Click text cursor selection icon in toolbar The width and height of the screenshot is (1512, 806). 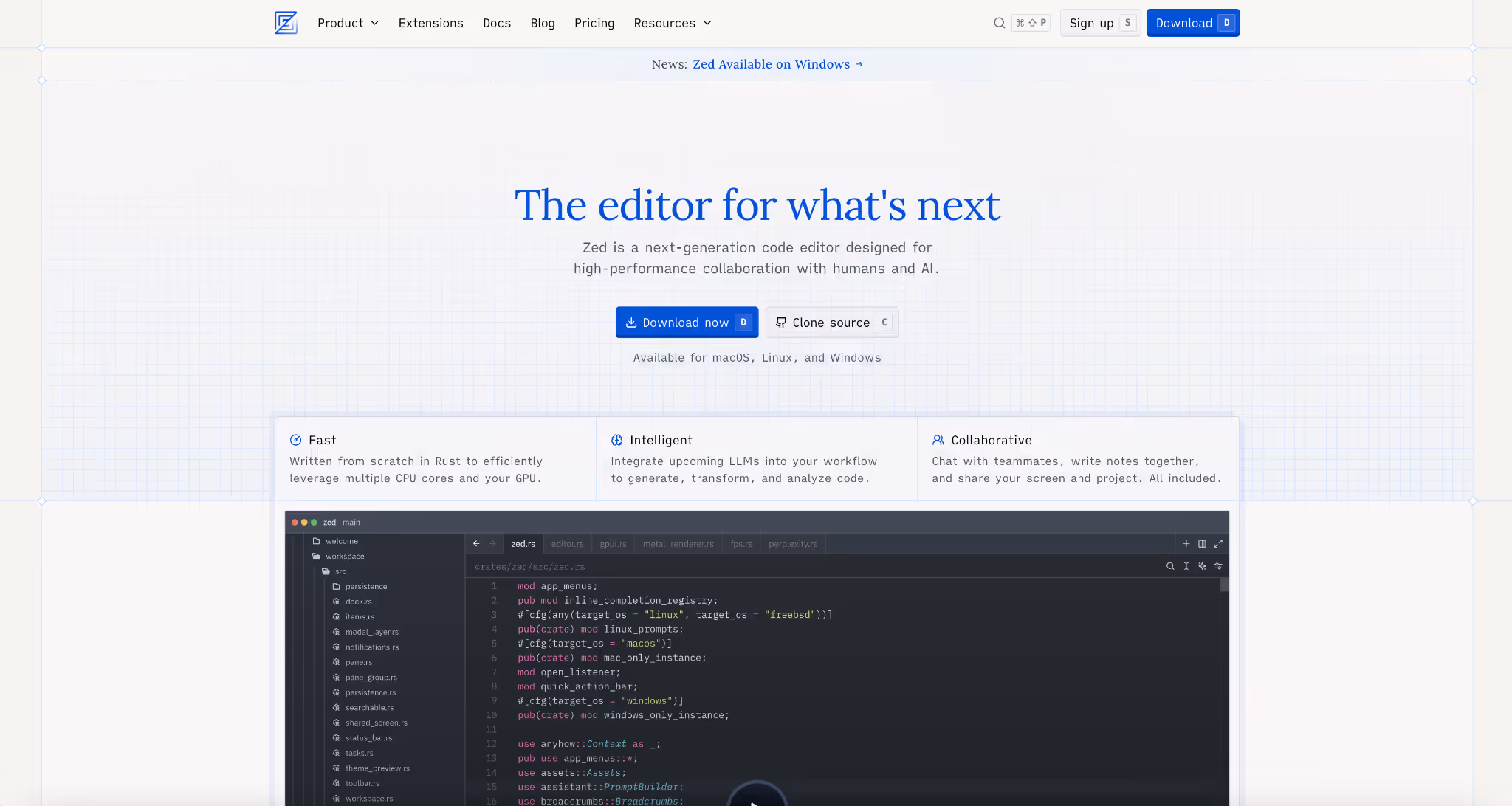pos(1186,566)
